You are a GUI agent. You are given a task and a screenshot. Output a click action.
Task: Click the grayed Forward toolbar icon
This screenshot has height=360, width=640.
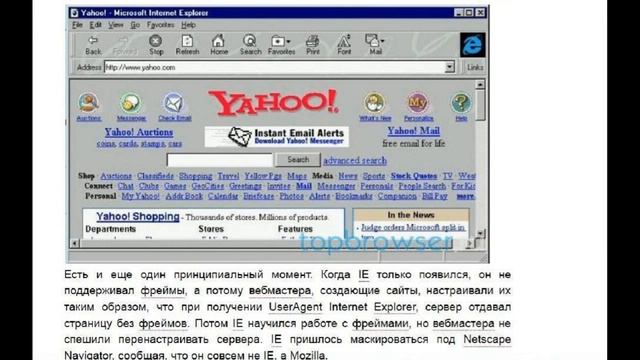pos(124,45)
